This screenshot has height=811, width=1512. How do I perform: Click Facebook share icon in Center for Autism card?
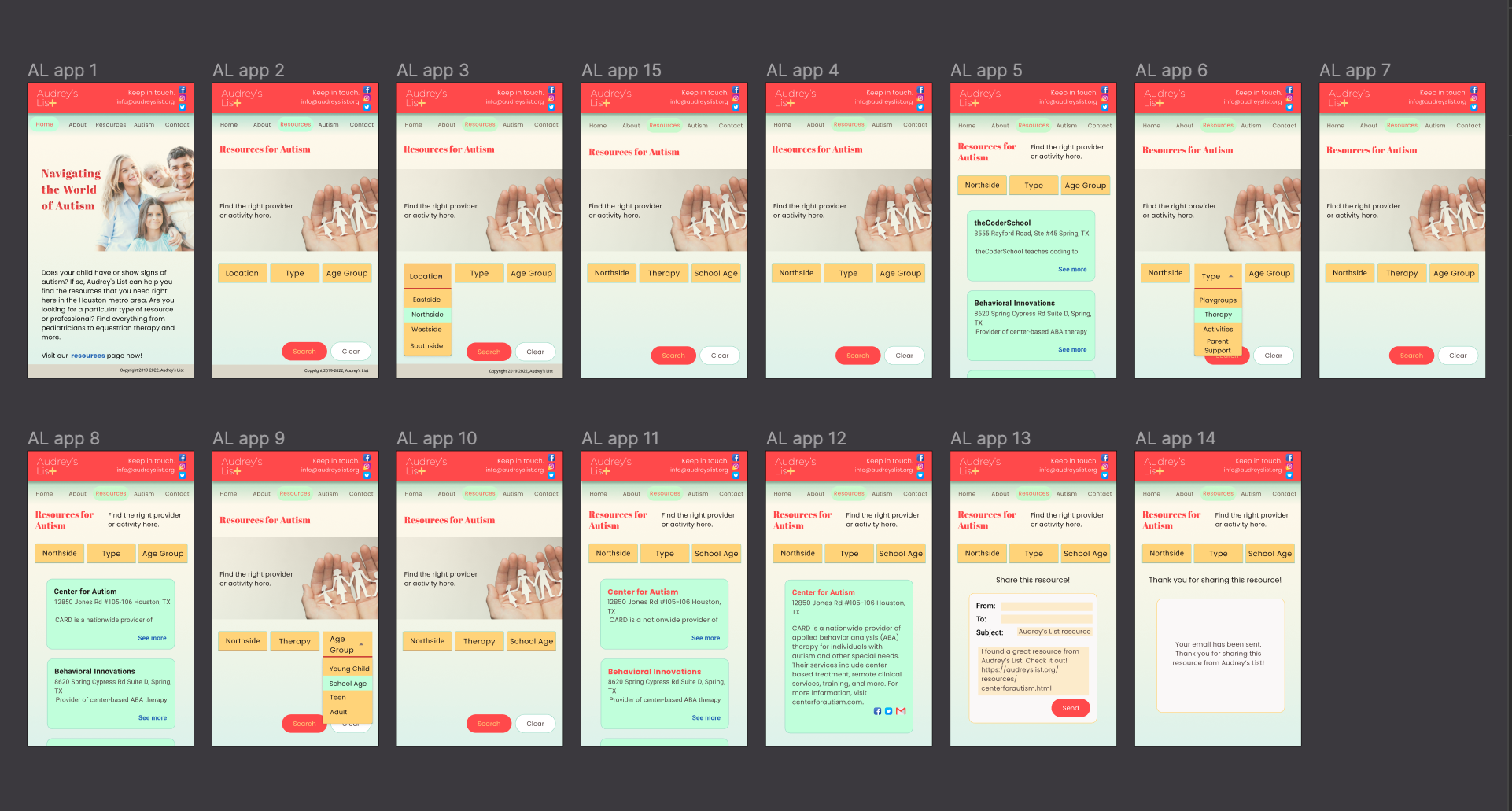click(877, 711)
